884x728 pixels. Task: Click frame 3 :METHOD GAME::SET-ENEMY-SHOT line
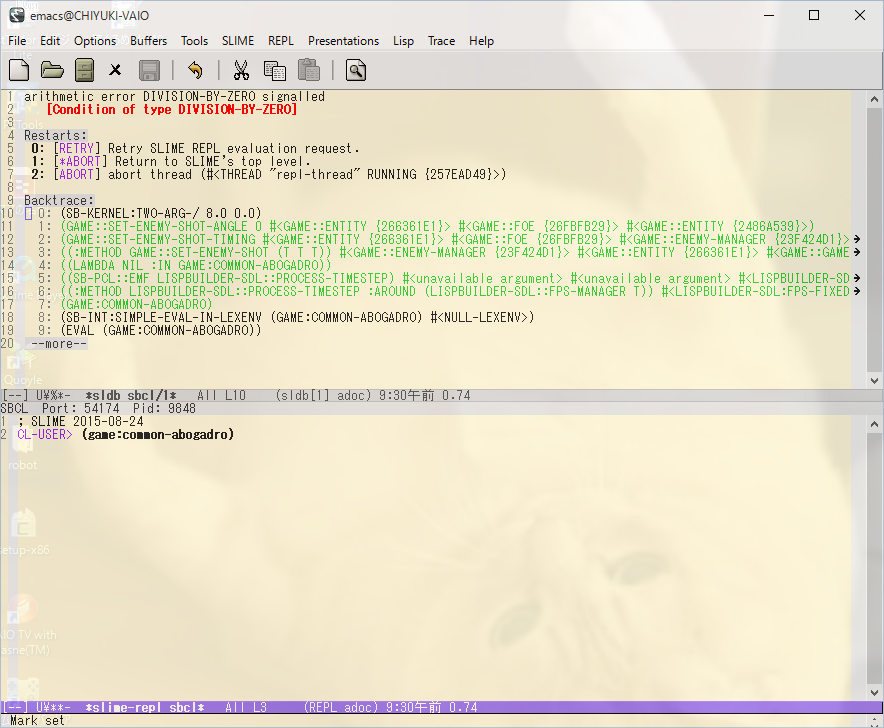pos(455,252)
